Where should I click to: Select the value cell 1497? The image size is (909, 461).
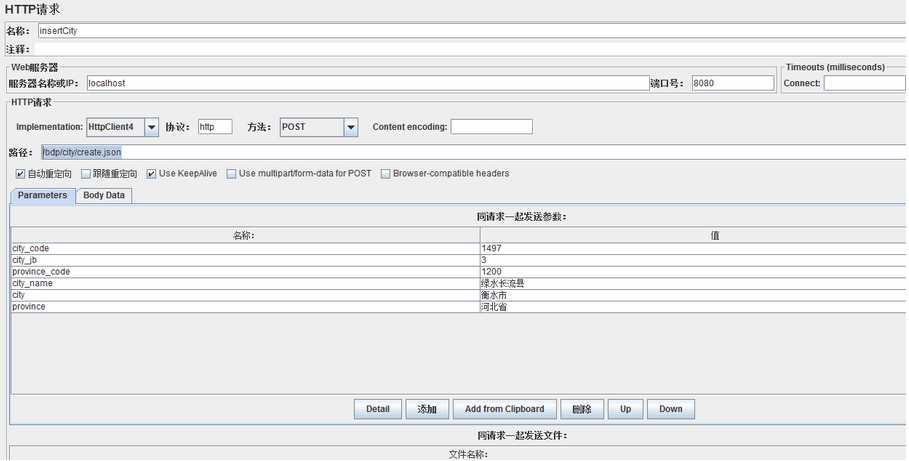(694, 249)
